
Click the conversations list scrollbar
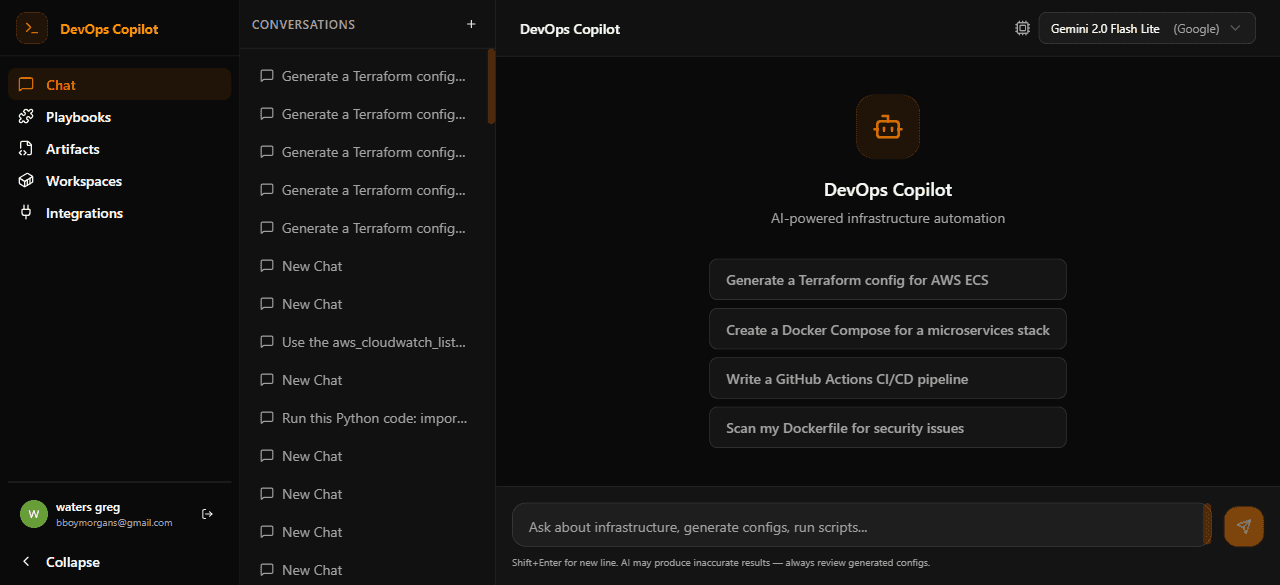[x=491, y=90]
